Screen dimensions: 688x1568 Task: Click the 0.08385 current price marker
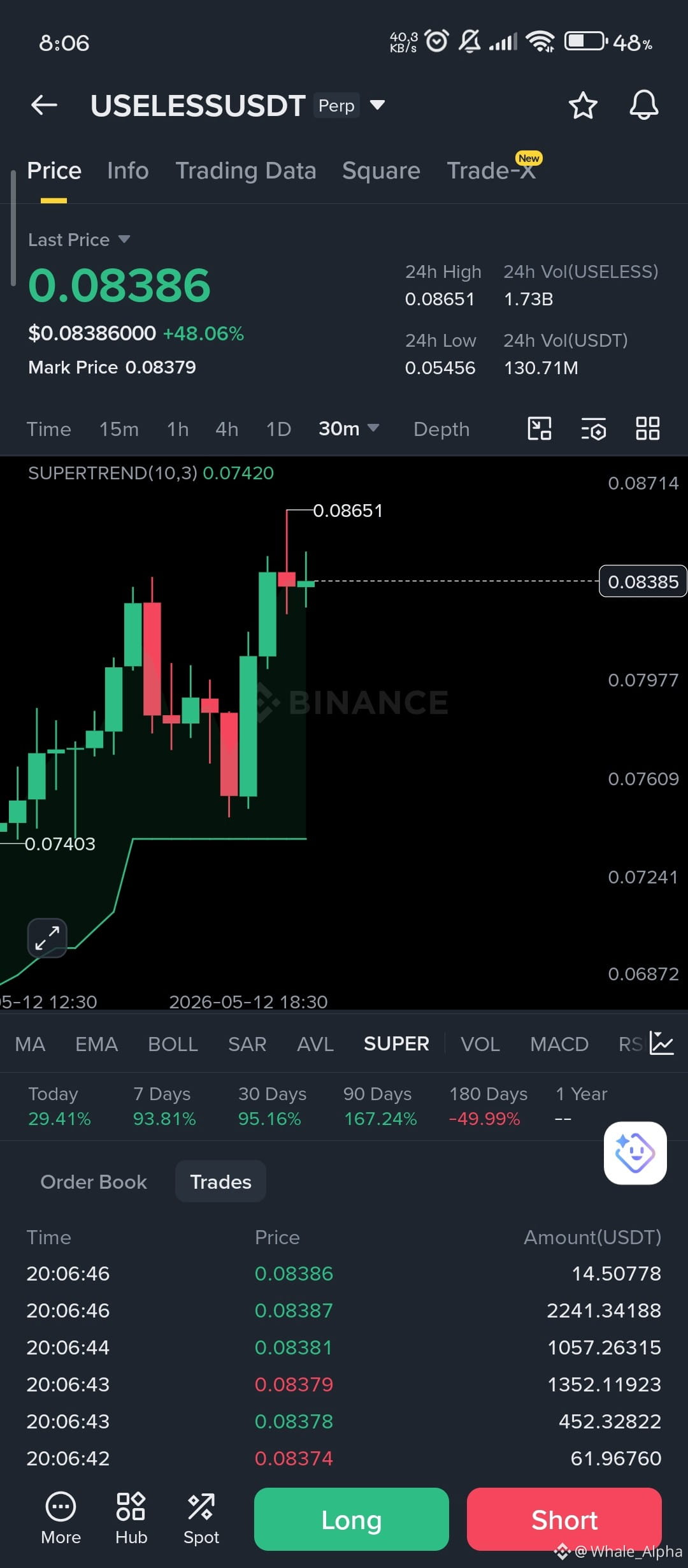pos(643,581)
